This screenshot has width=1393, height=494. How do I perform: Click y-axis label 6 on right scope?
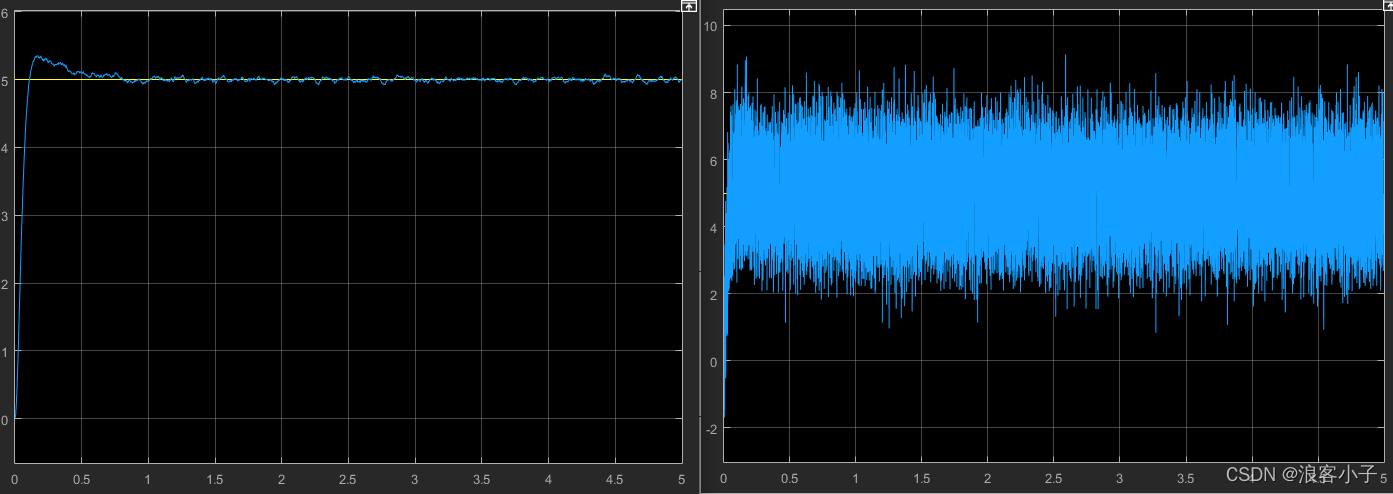tap(713, 160)
